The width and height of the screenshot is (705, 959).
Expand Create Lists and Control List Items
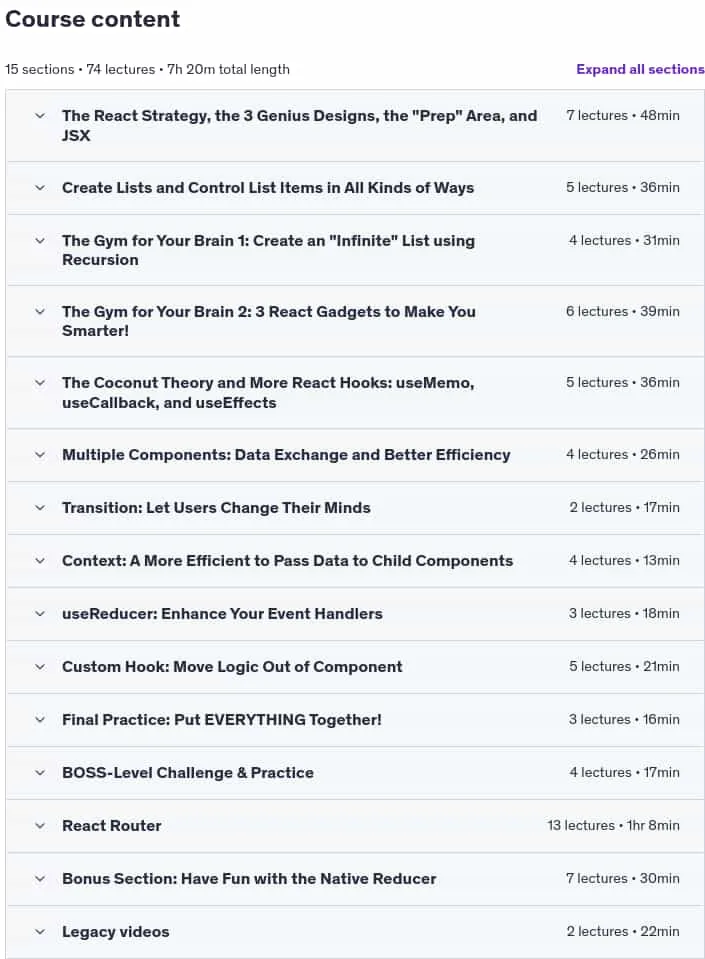40,188
